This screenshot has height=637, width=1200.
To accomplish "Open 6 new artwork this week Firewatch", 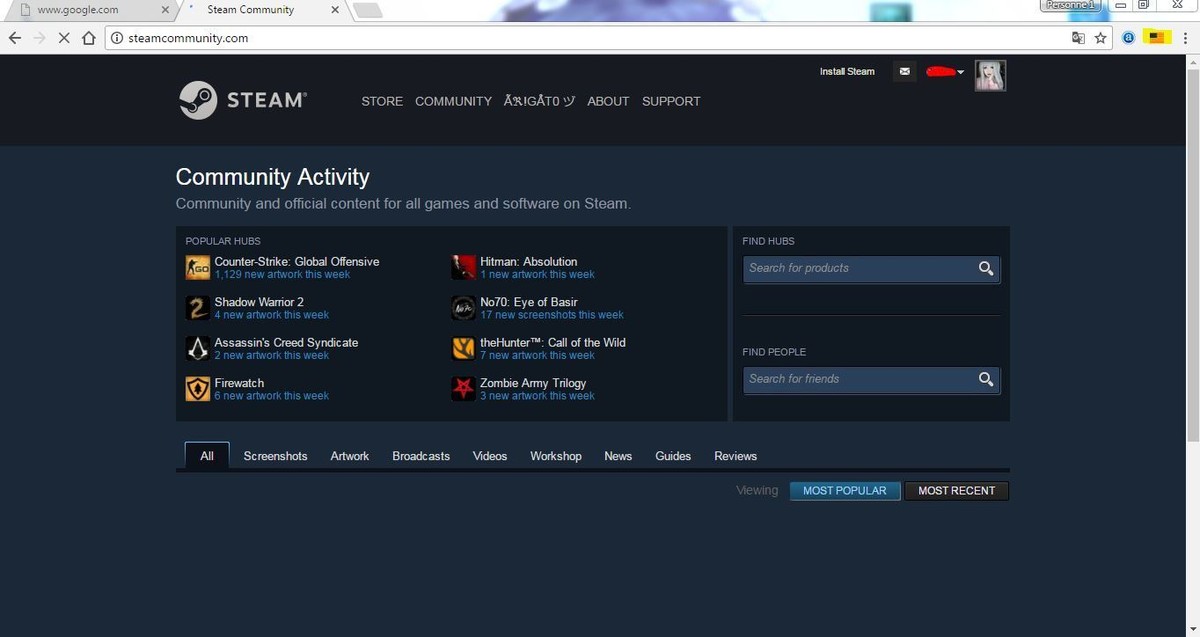I will click(x=271, y=396).
